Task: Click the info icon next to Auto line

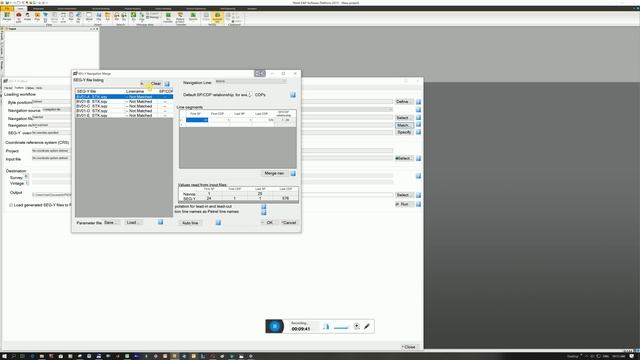Action: pos(218,222)
